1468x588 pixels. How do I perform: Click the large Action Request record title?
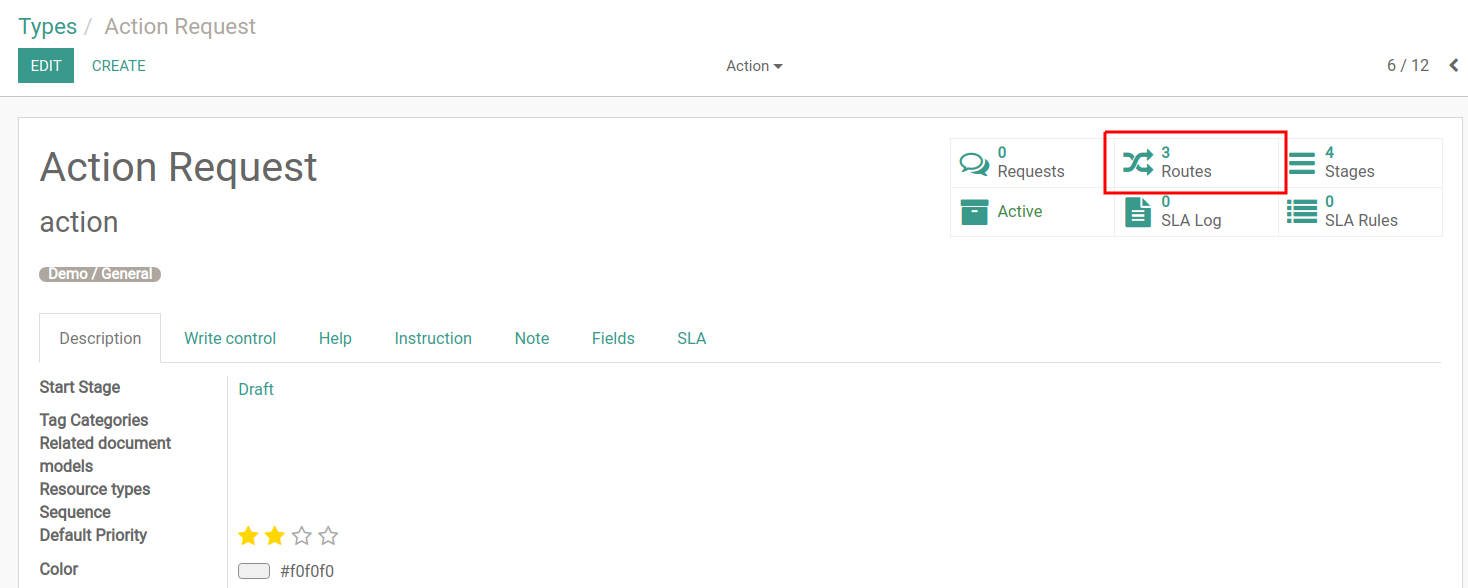[179, 167]
